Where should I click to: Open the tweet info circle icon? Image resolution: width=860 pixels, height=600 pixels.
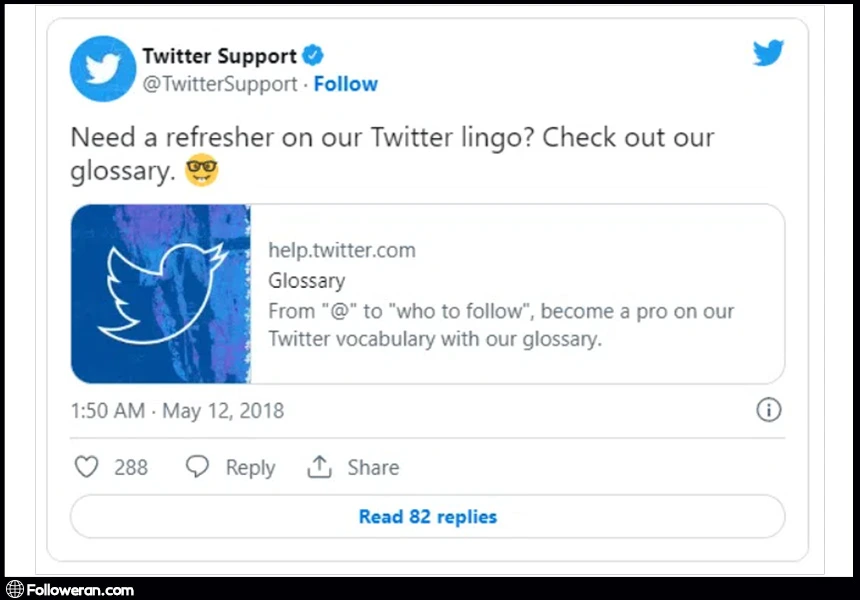click(x=768, y=410)
